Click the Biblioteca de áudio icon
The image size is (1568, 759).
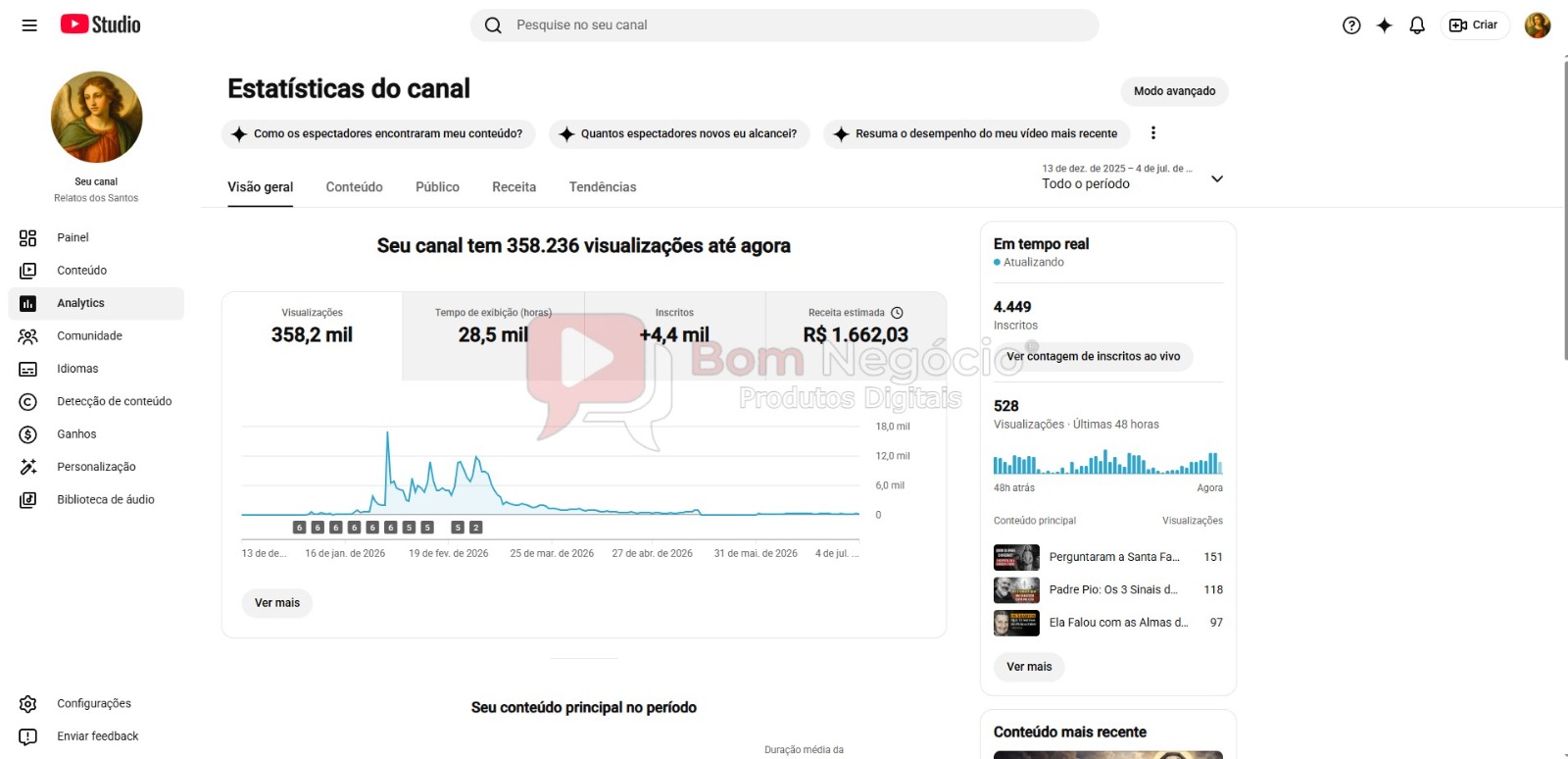27,500
